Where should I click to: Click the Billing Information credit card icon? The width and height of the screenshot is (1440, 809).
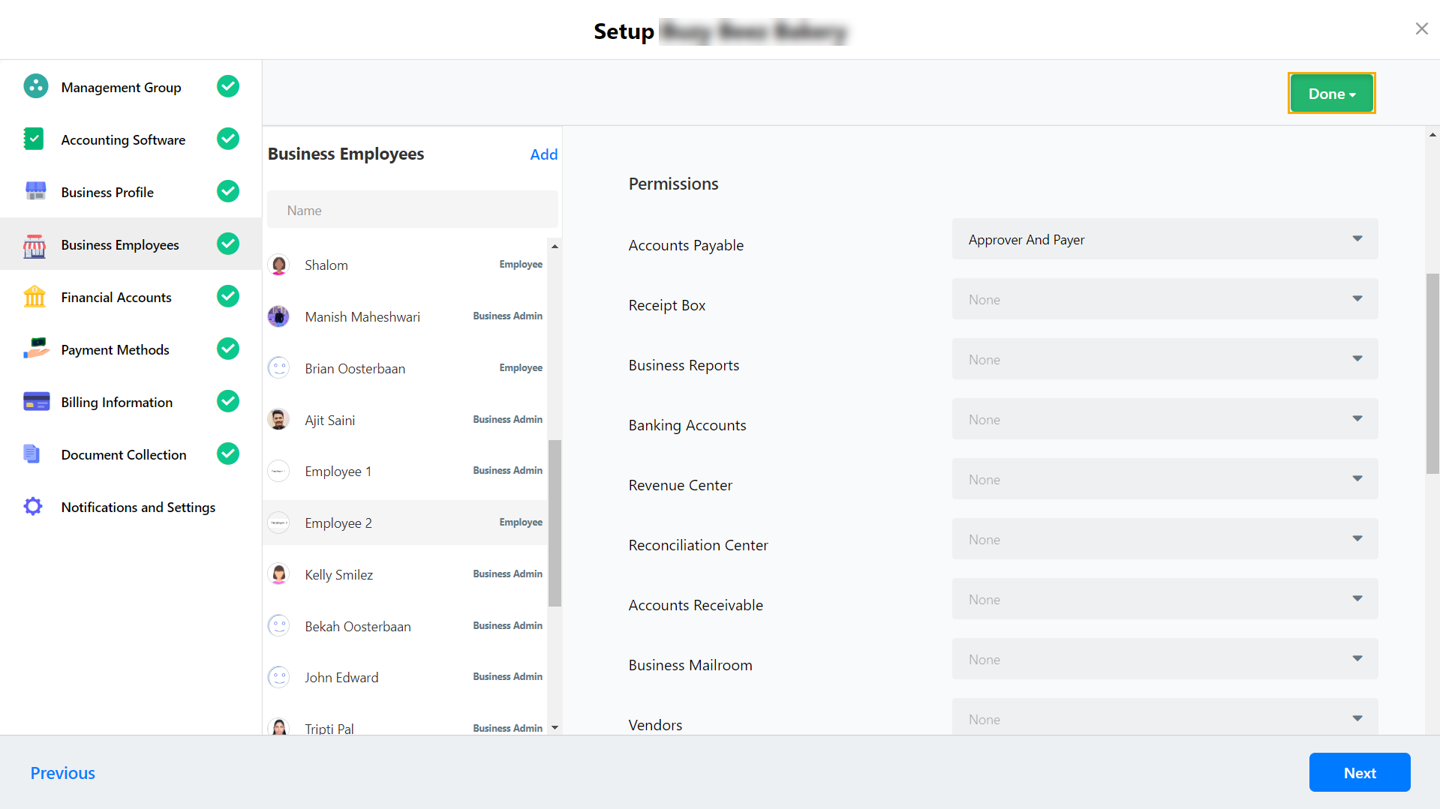pyautogui.click(x=35, y=401)
